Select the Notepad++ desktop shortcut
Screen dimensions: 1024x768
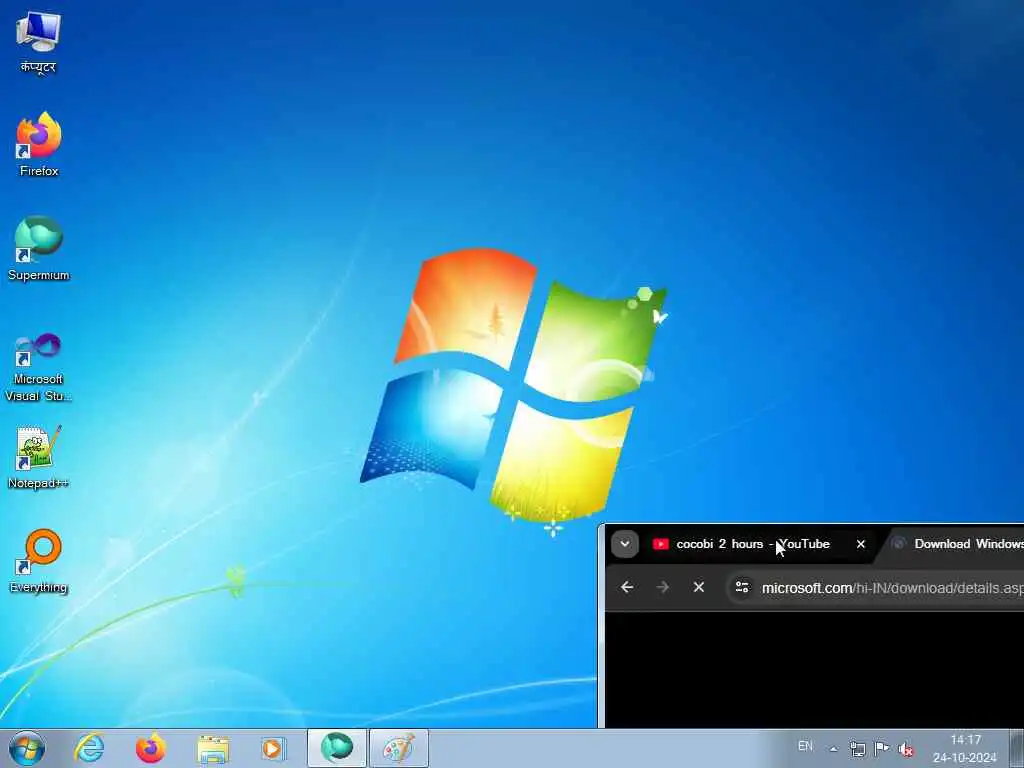(x=39, y=457)
